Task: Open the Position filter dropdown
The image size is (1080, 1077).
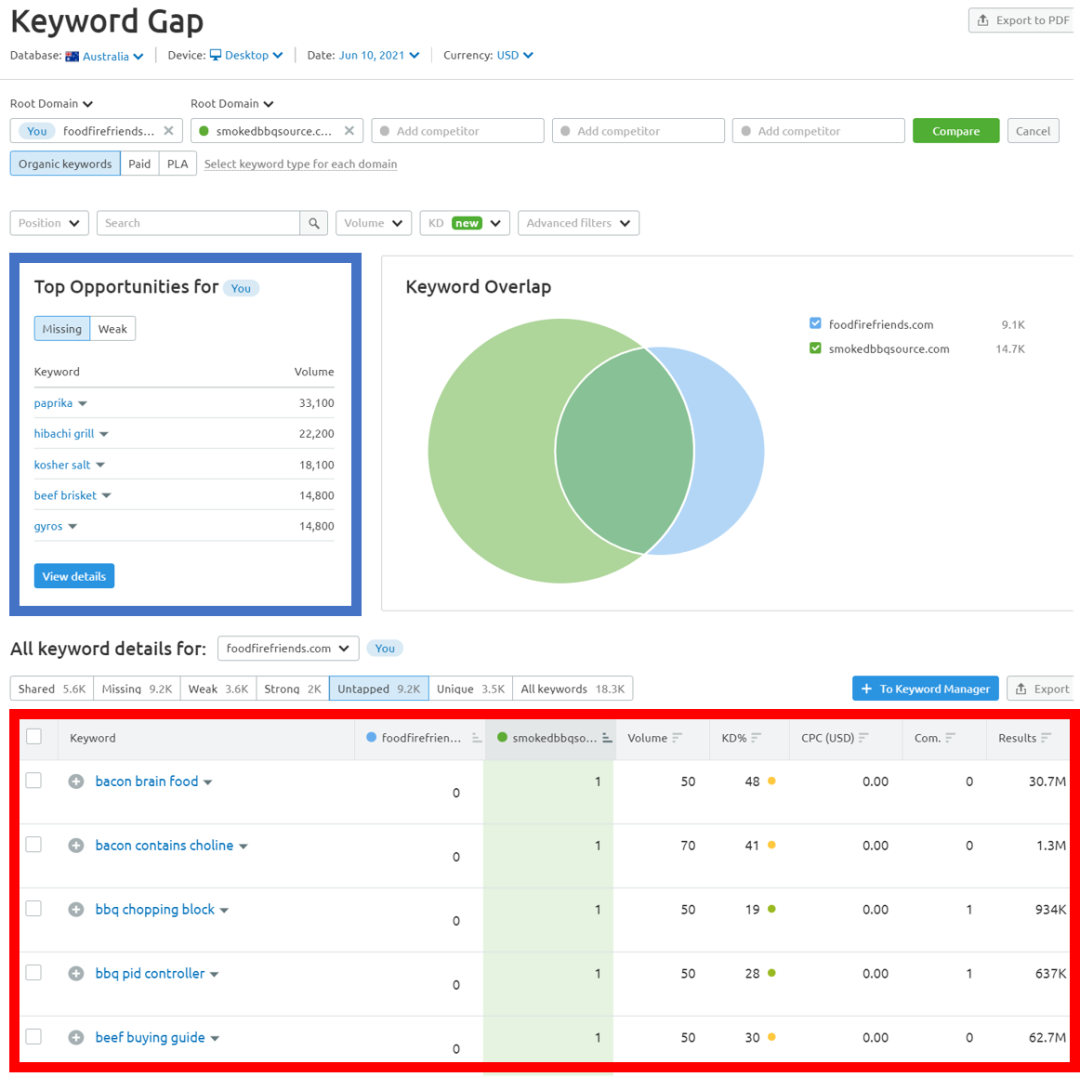Action: (x=49, y=223)
